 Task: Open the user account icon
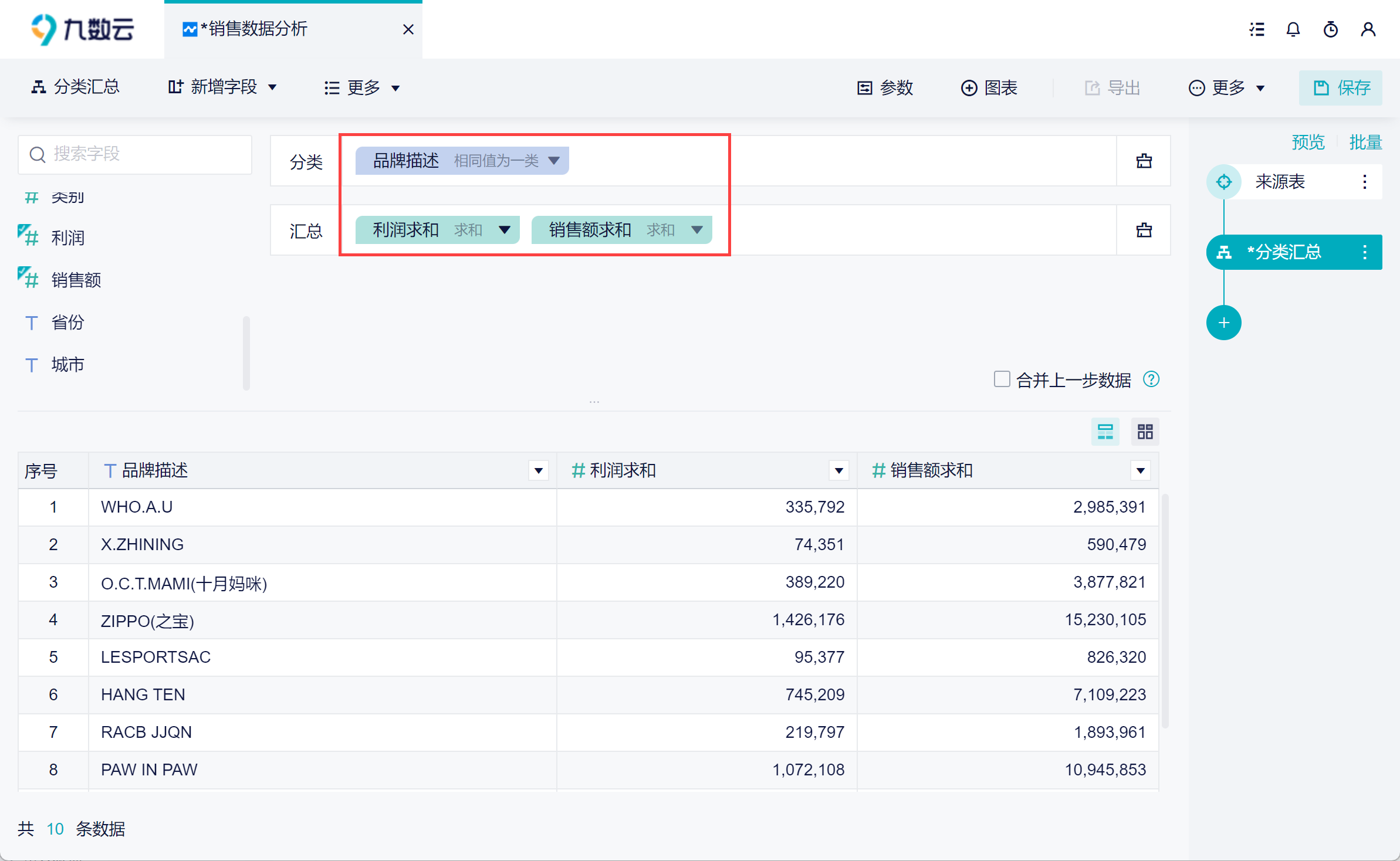pyautogui.click(x=1368, y=29)
